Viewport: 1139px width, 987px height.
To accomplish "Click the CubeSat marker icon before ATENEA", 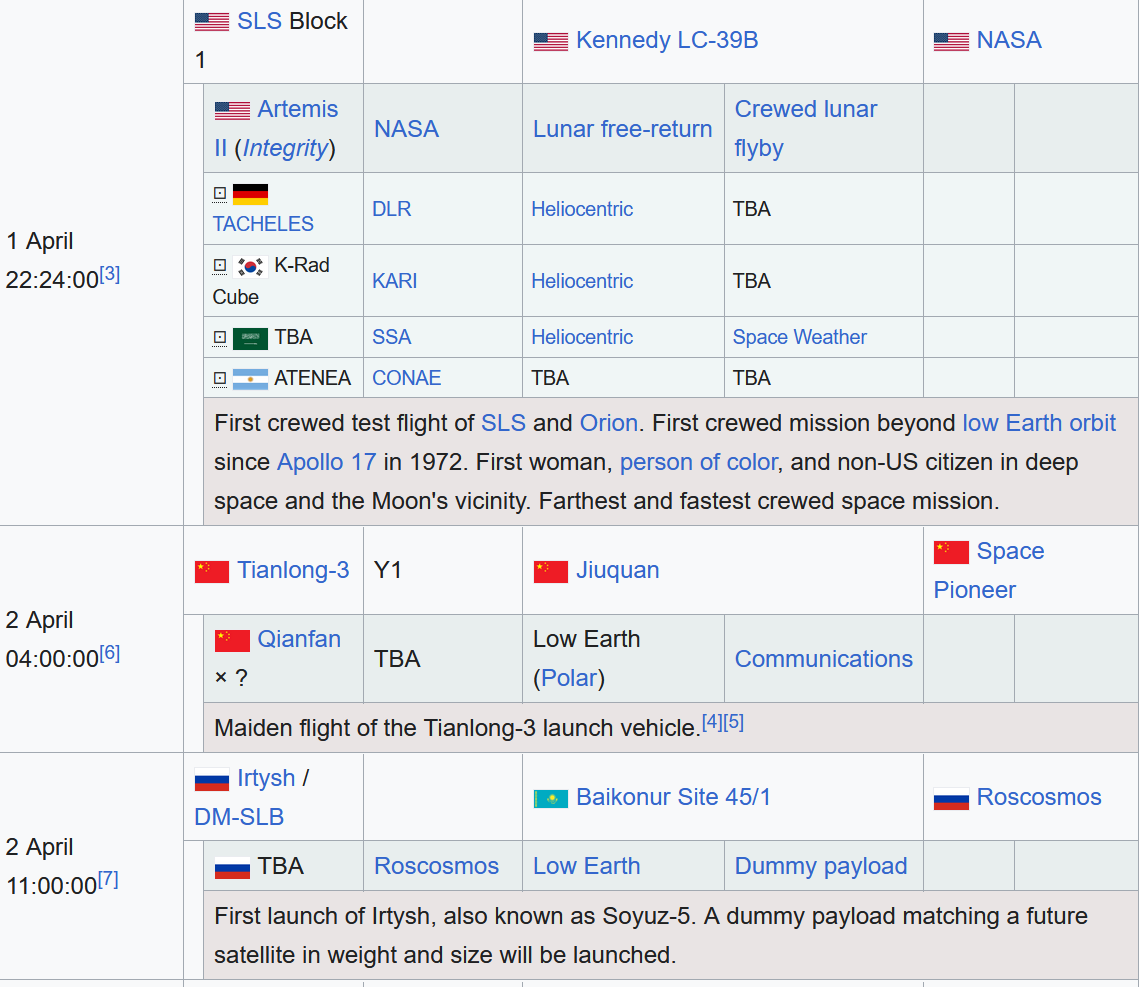I will pos(220,378).
